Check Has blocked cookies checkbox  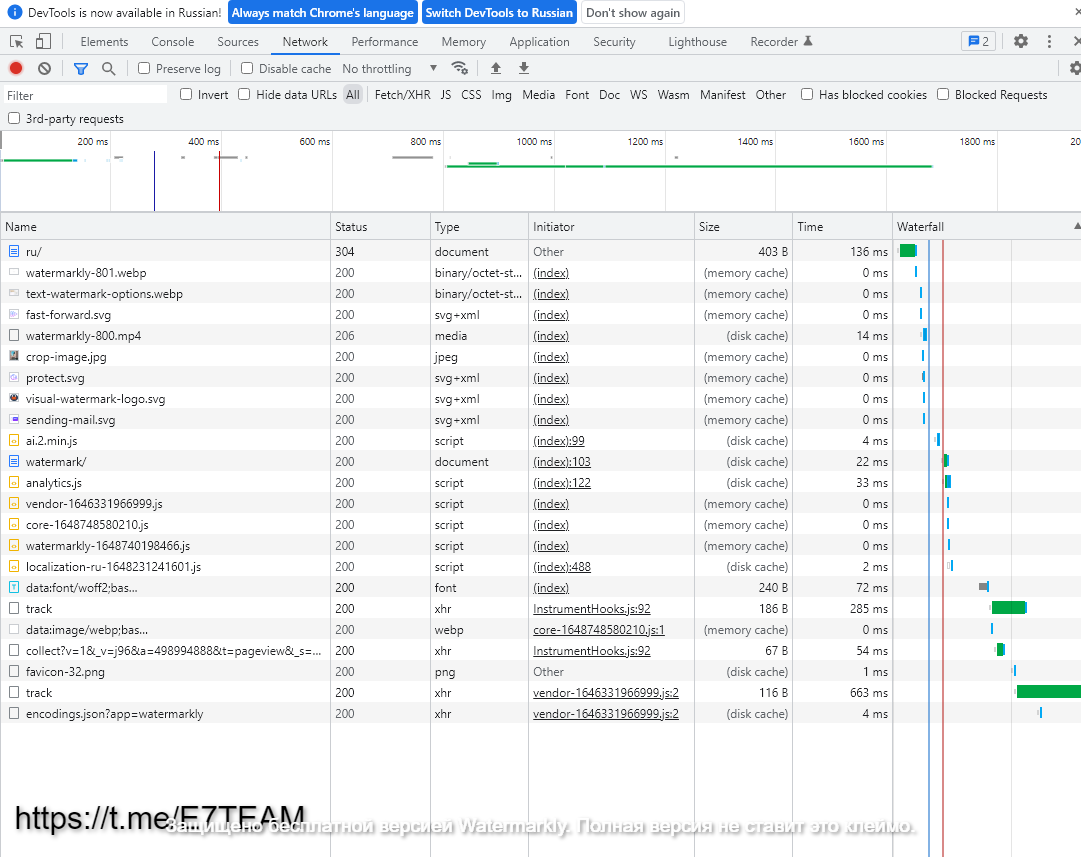pos(807,94)
